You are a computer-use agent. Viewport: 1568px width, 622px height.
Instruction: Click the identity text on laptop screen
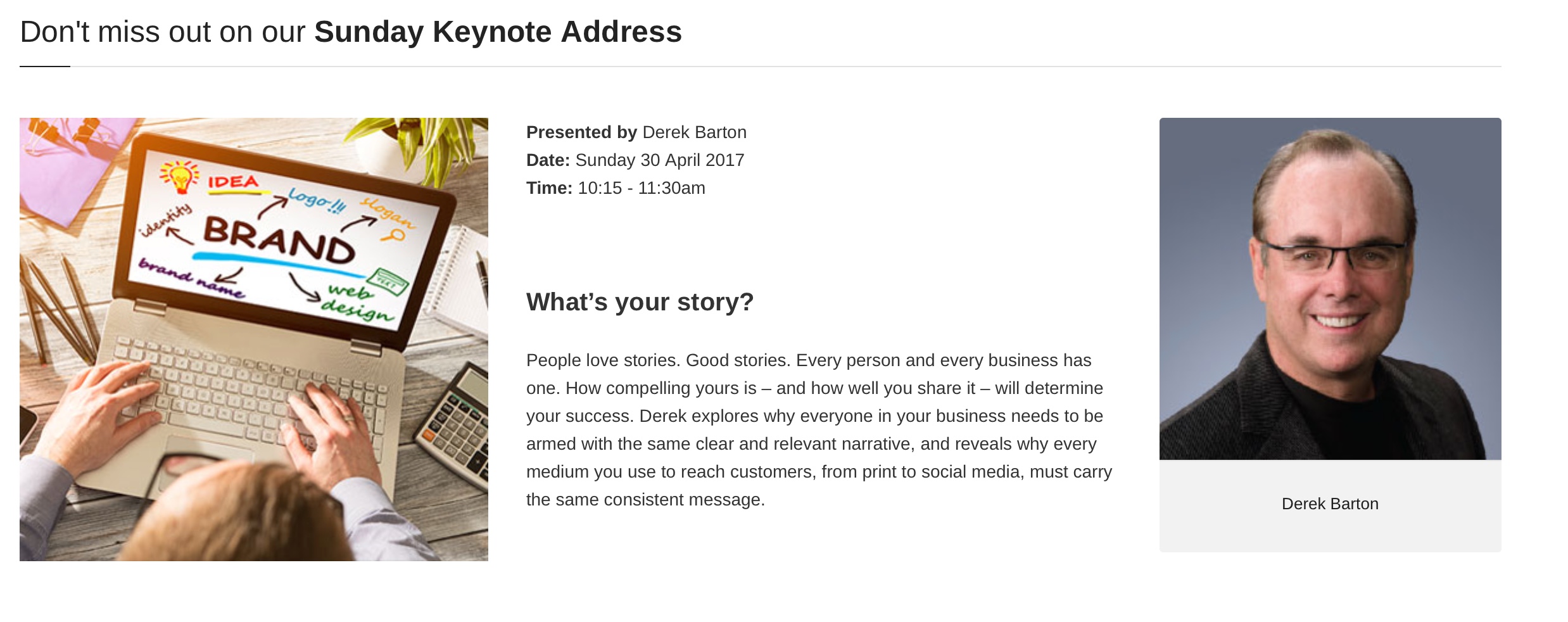[x=165, y=220]
